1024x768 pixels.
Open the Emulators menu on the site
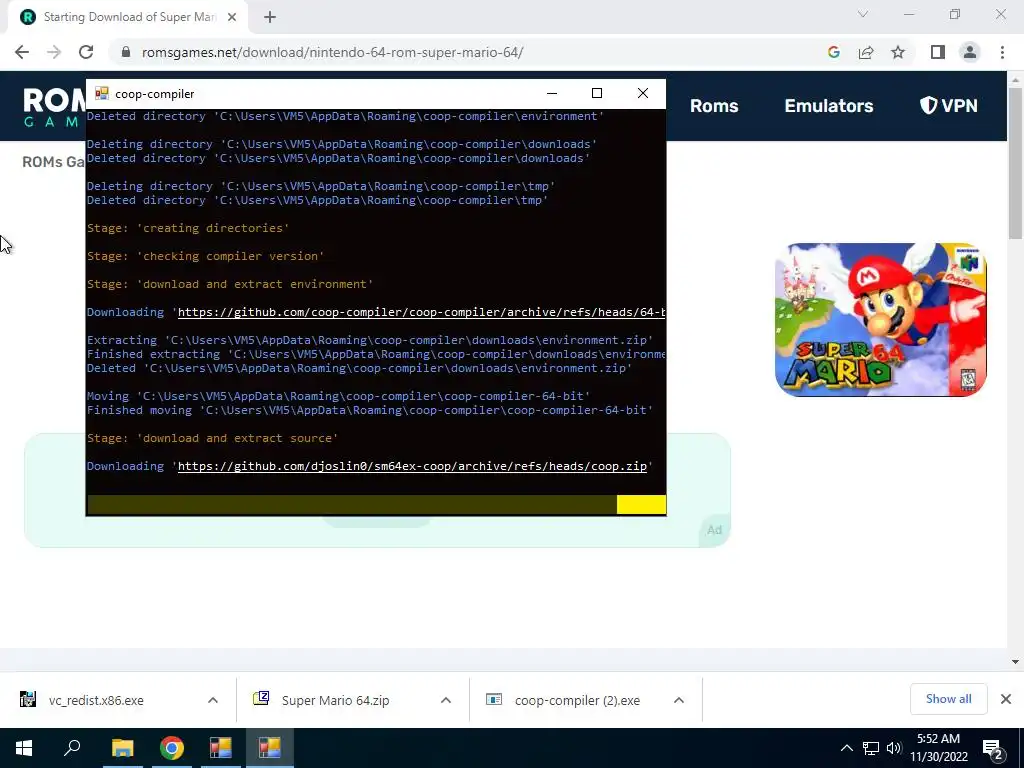coord(829,106)
